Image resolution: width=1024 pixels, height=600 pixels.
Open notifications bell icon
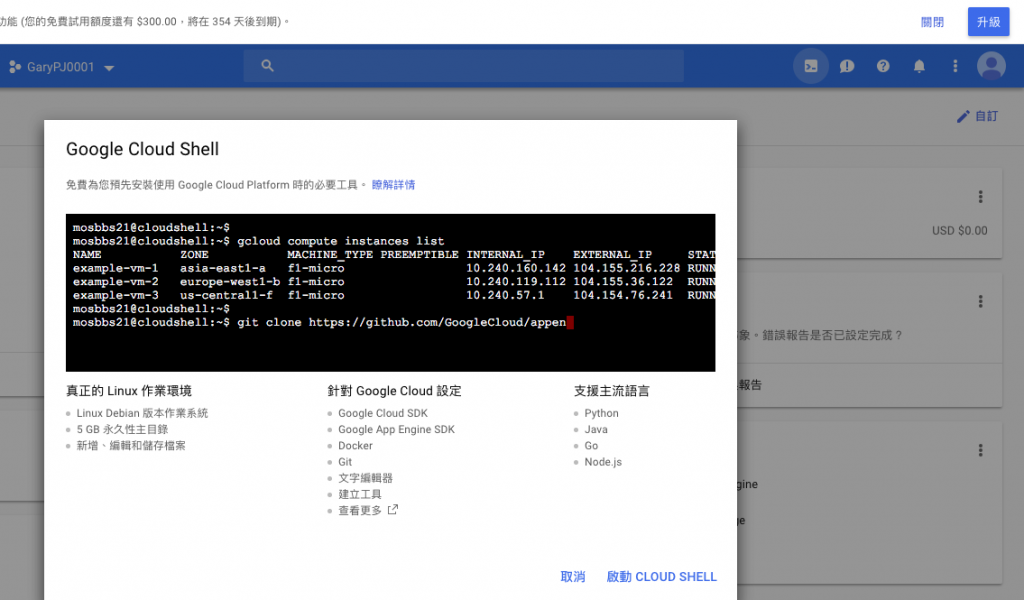pos(919,66)
